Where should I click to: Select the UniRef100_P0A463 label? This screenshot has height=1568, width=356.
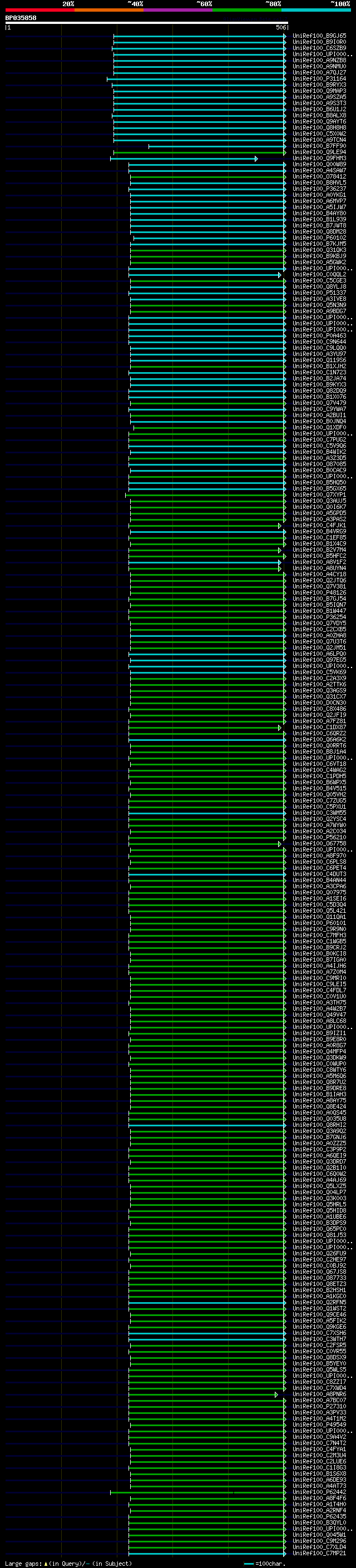point(319,335)
